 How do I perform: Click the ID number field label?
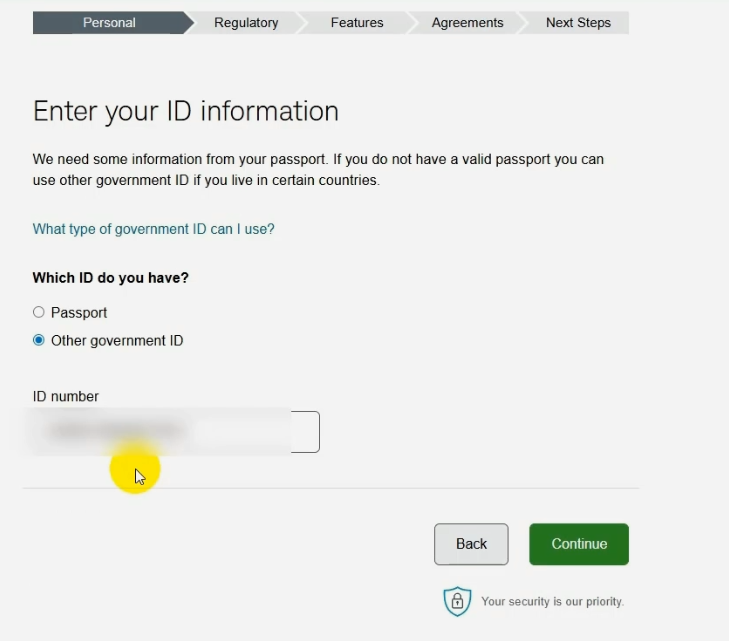(66, 396)
